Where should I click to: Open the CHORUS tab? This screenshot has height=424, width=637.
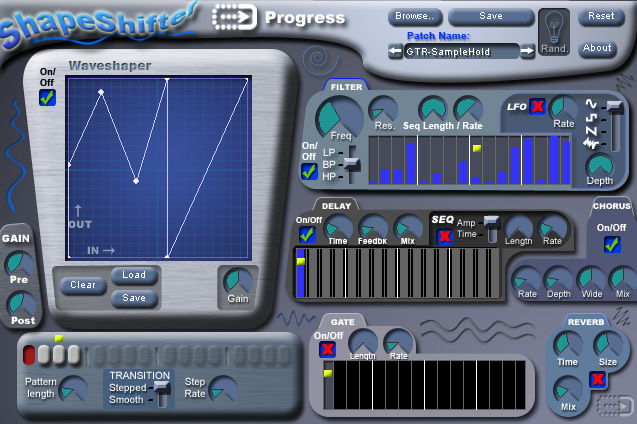612,206
